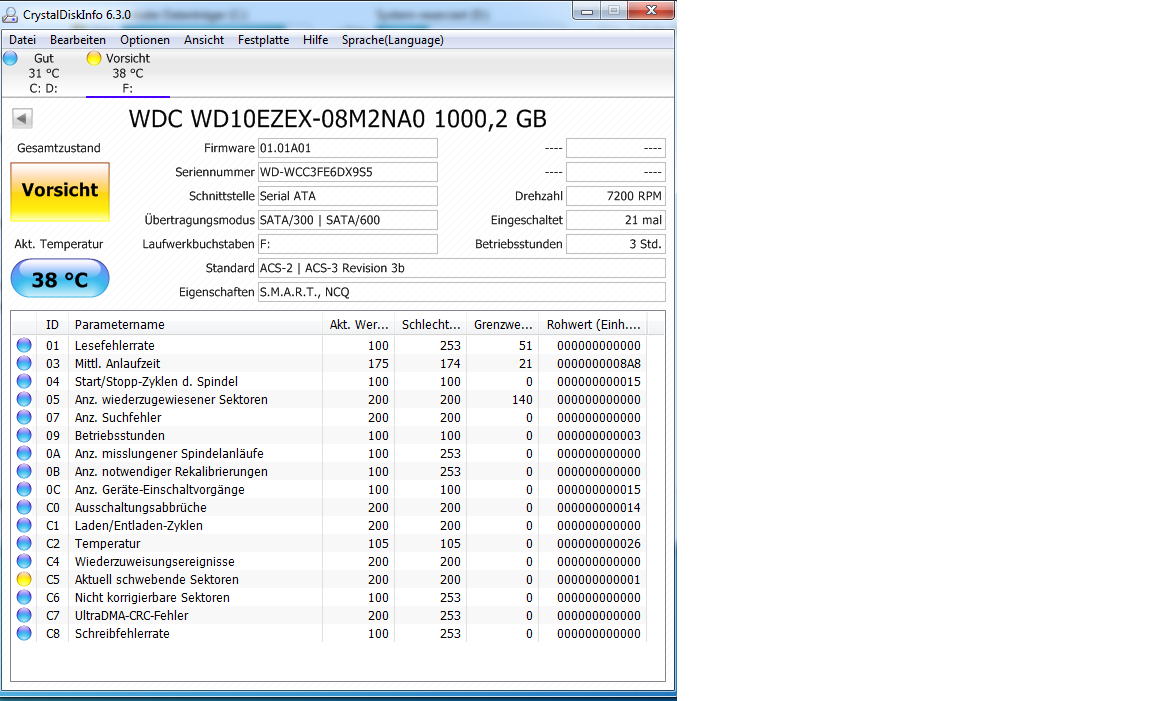
Task: Click the Grenzwe... column header
Action: click(503, 324)
